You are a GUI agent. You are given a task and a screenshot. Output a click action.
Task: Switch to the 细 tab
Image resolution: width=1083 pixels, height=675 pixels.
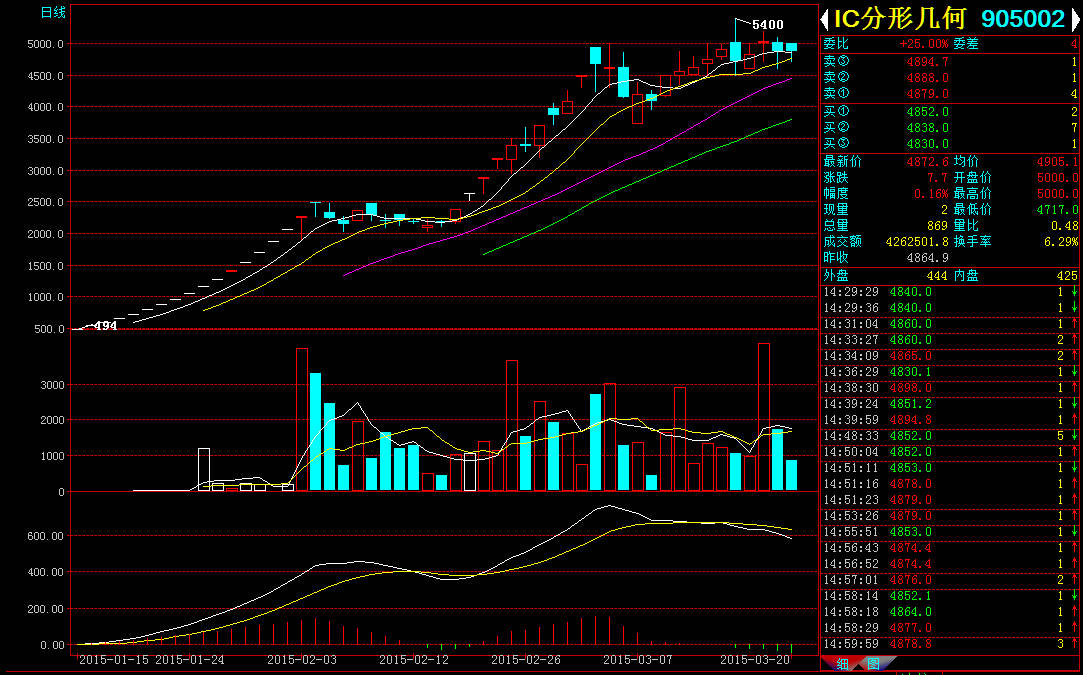point(843,665)
